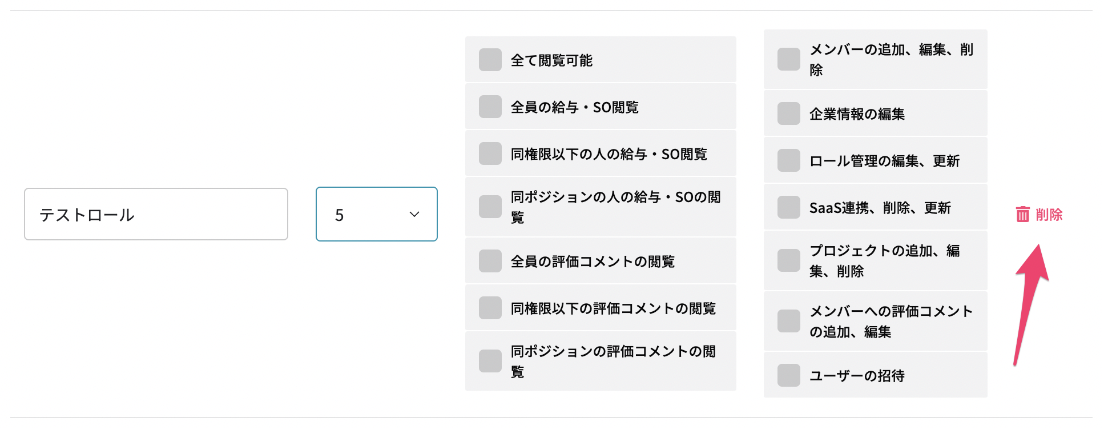Check the 企業情報の編集 permission
Image resolution: width=1102 pixels, height=428 pixels.
pyautogui.click(x=789, y=113)
